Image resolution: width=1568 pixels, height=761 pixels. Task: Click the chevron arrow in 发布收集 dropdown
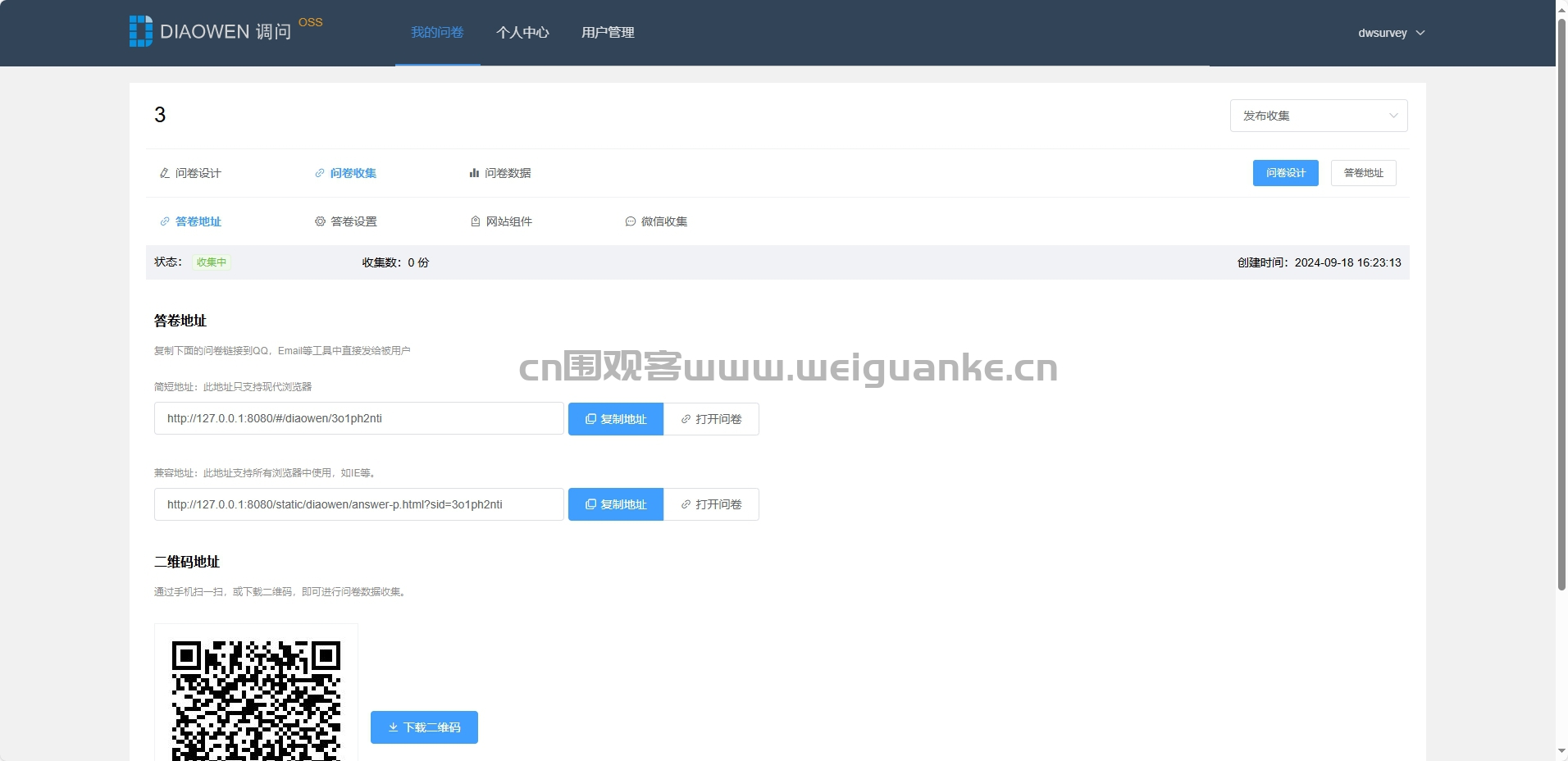pyautogui.click(x=1393, y=116)
